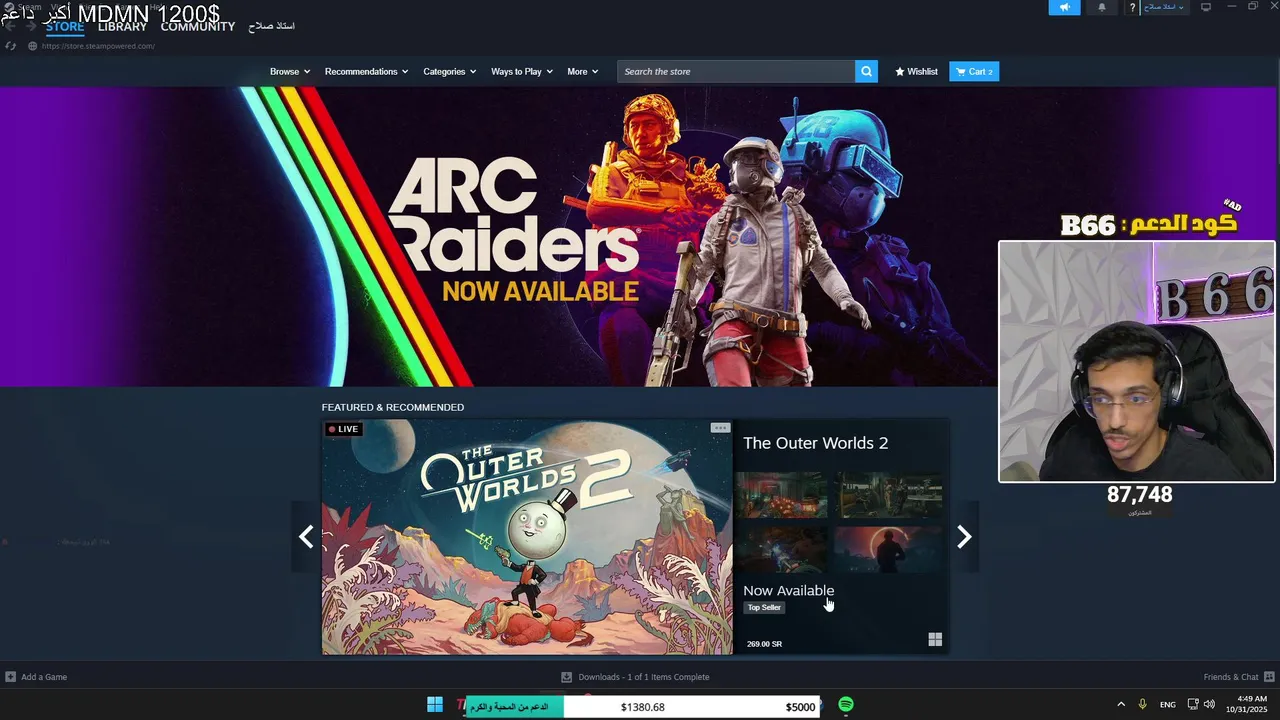
Task: Click the Windows platform icon
Action: (x=935, y=639)
